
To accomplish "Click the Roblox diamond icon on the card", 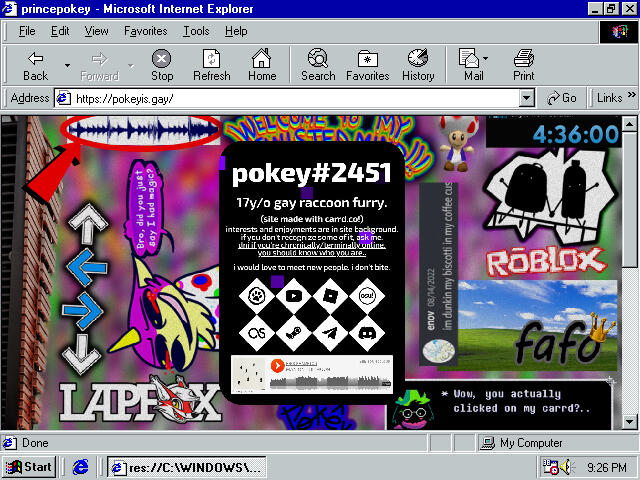I will click(x=330, y=296).
